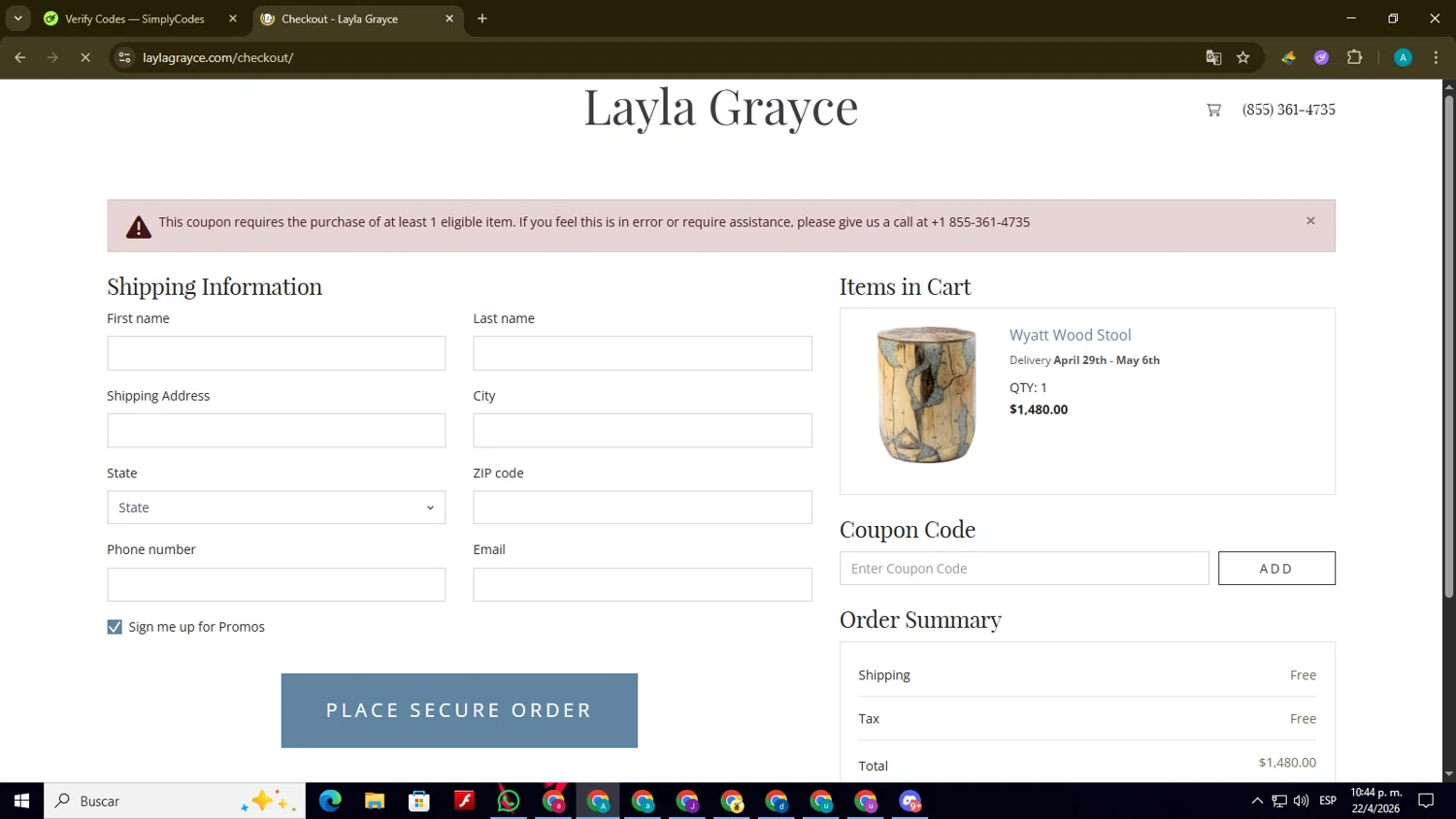Viewport: 1456px width, 819px height.
Task: Switch to Chrome window with d profile badge
Action: (777, 801)
